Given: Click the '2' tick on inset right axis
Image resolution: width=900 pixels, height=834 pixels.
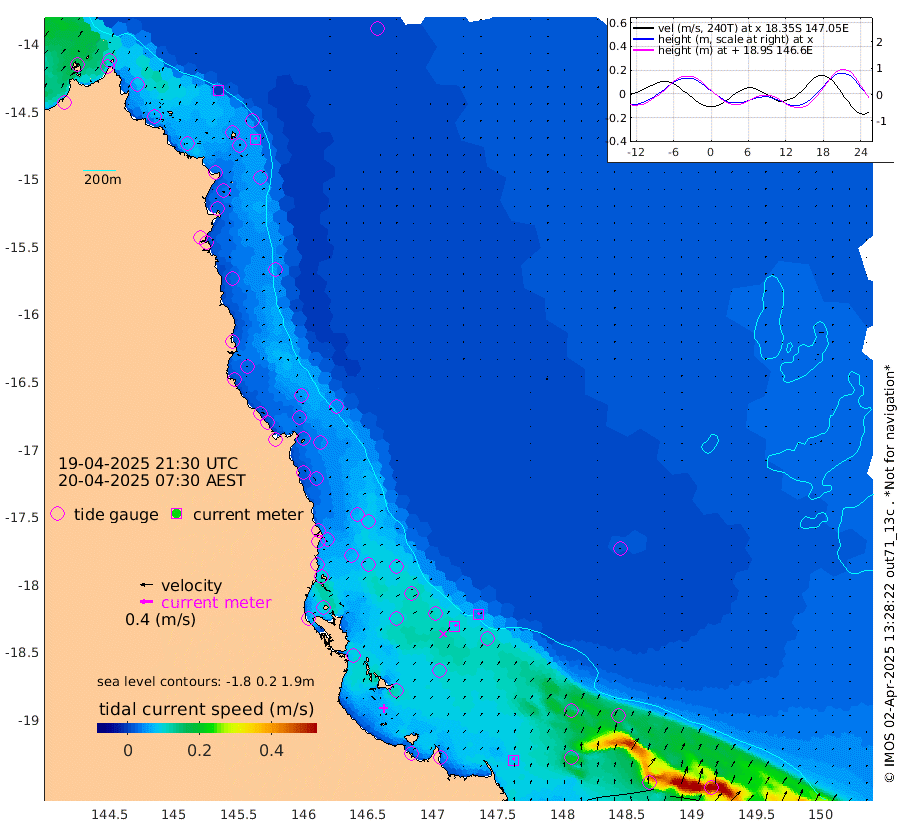Looking at the screenshot, I should (879, 42).
